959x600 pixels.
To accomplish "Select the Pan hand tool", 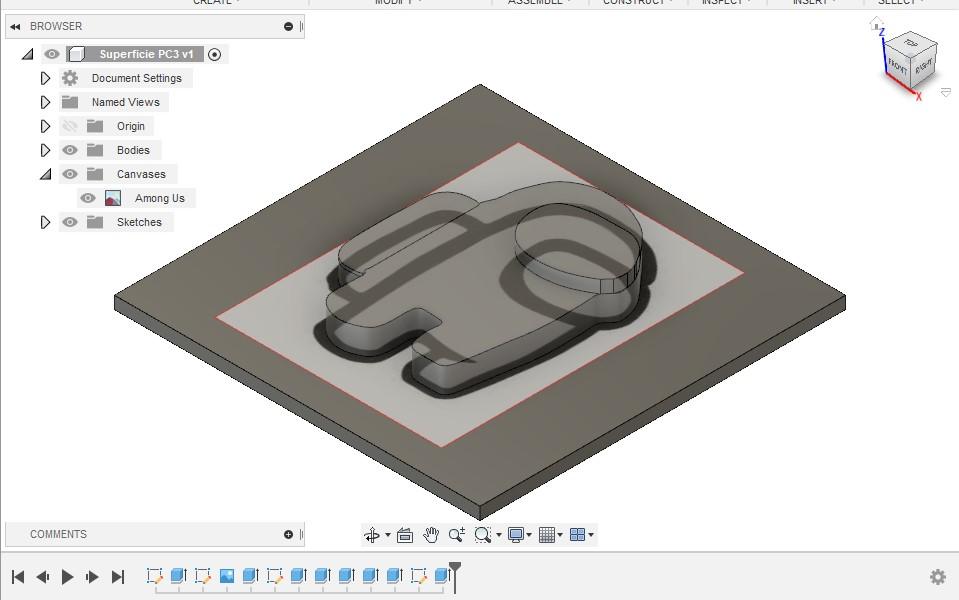I will point(431,535).
